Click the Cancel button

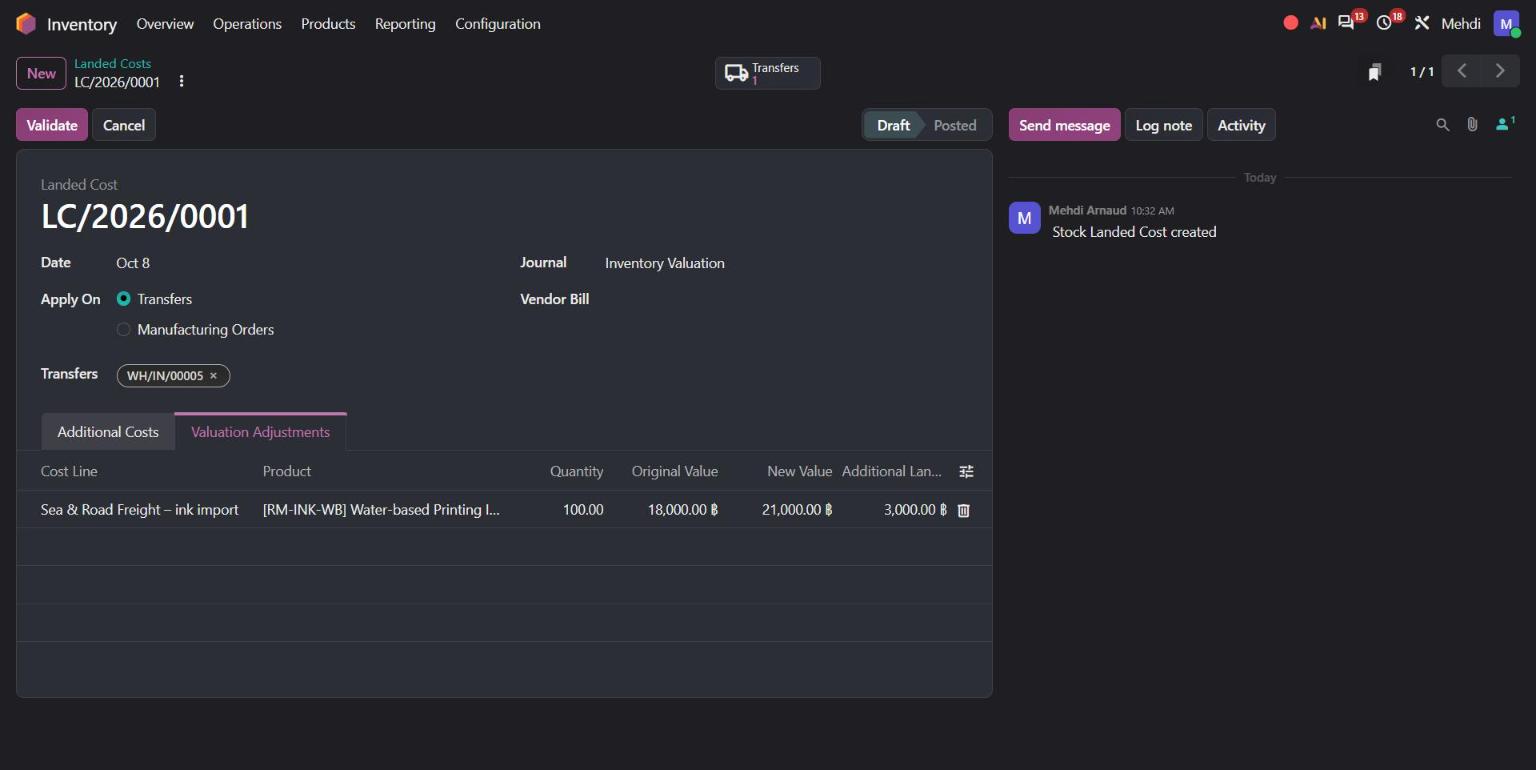tap(124, 125)
